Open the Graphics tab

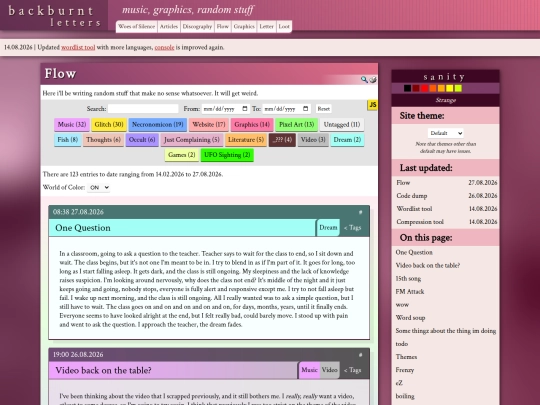click(x=244, y=27)
